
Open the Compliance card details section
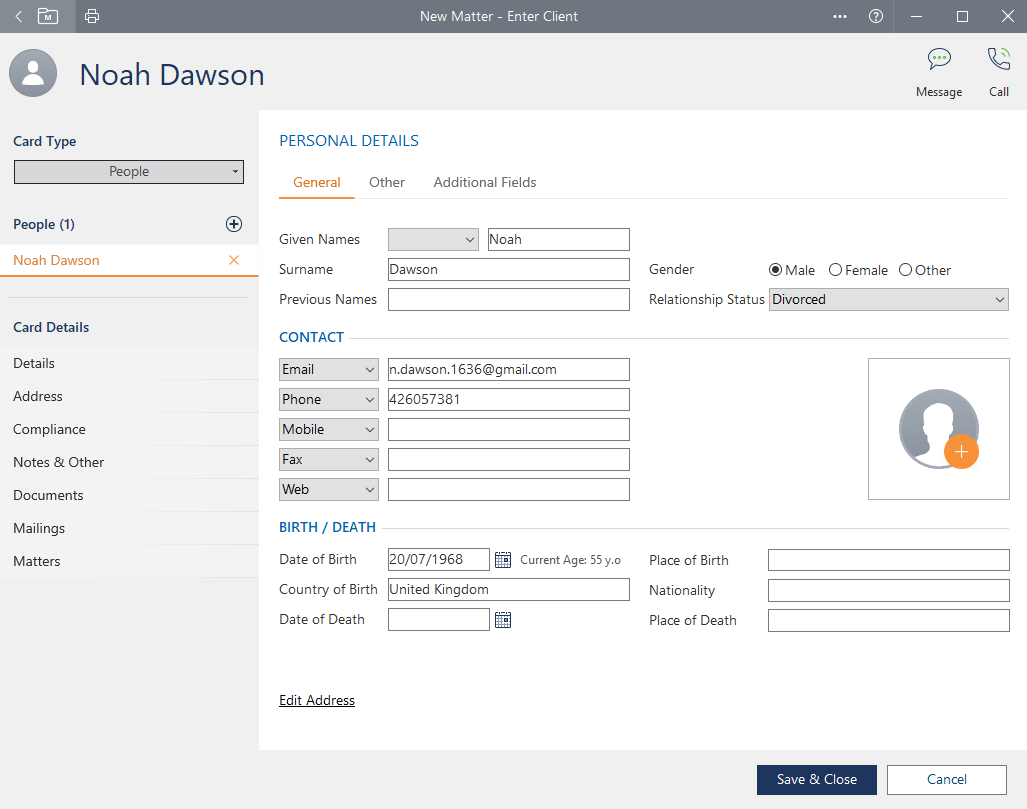pyautogui.click(x=49, y=429)
